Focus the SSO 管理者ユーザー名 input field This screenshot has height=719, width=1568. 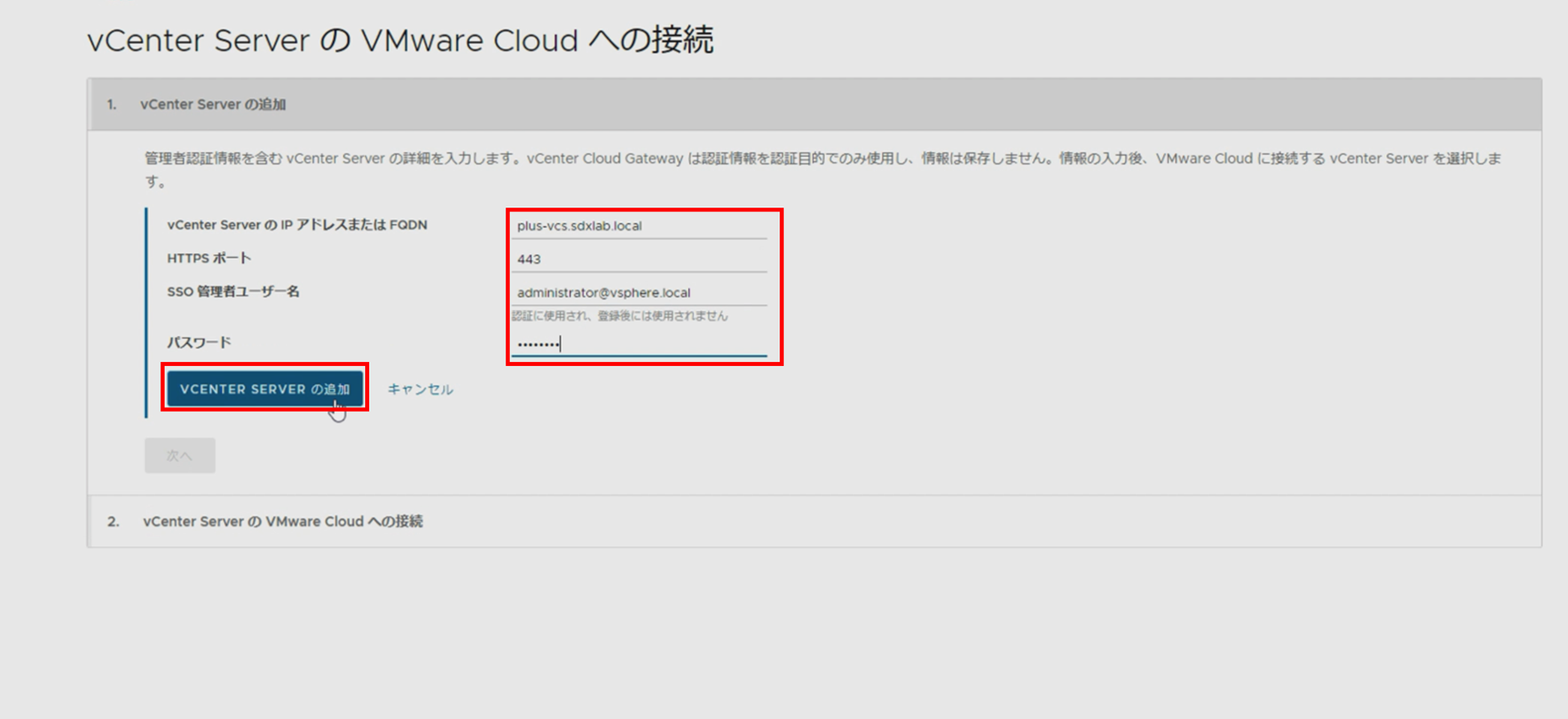(639, 293)
